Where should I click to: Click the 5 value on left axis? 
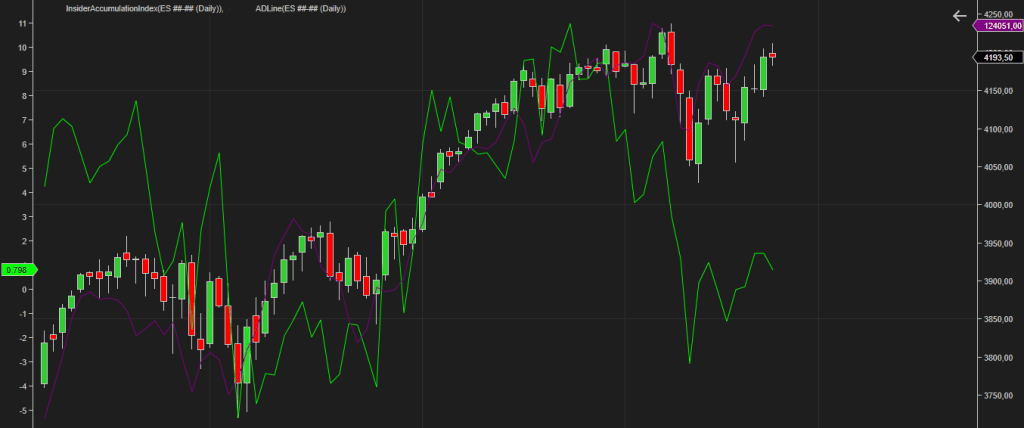click(x=24, y=168)
